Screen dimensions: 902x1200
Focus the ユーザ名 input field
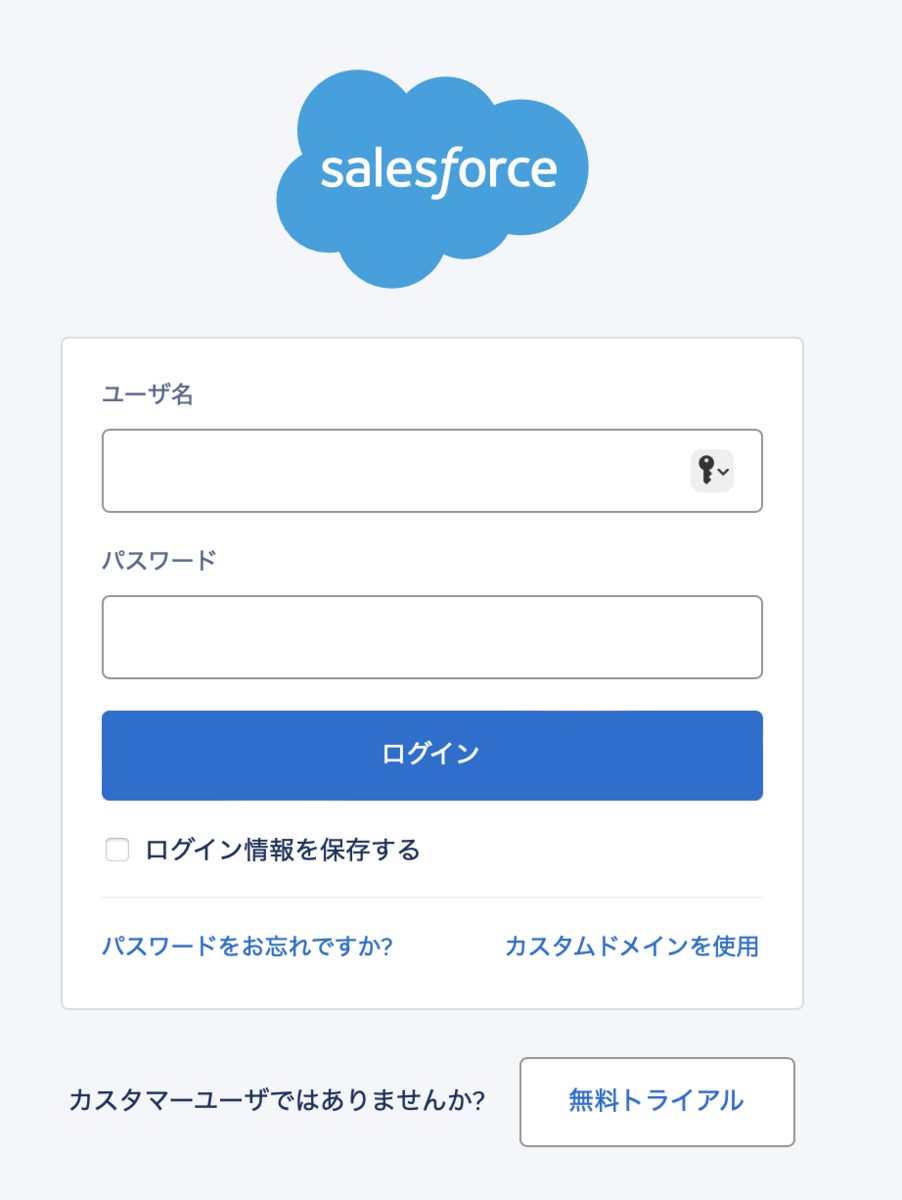click(390, 471)
